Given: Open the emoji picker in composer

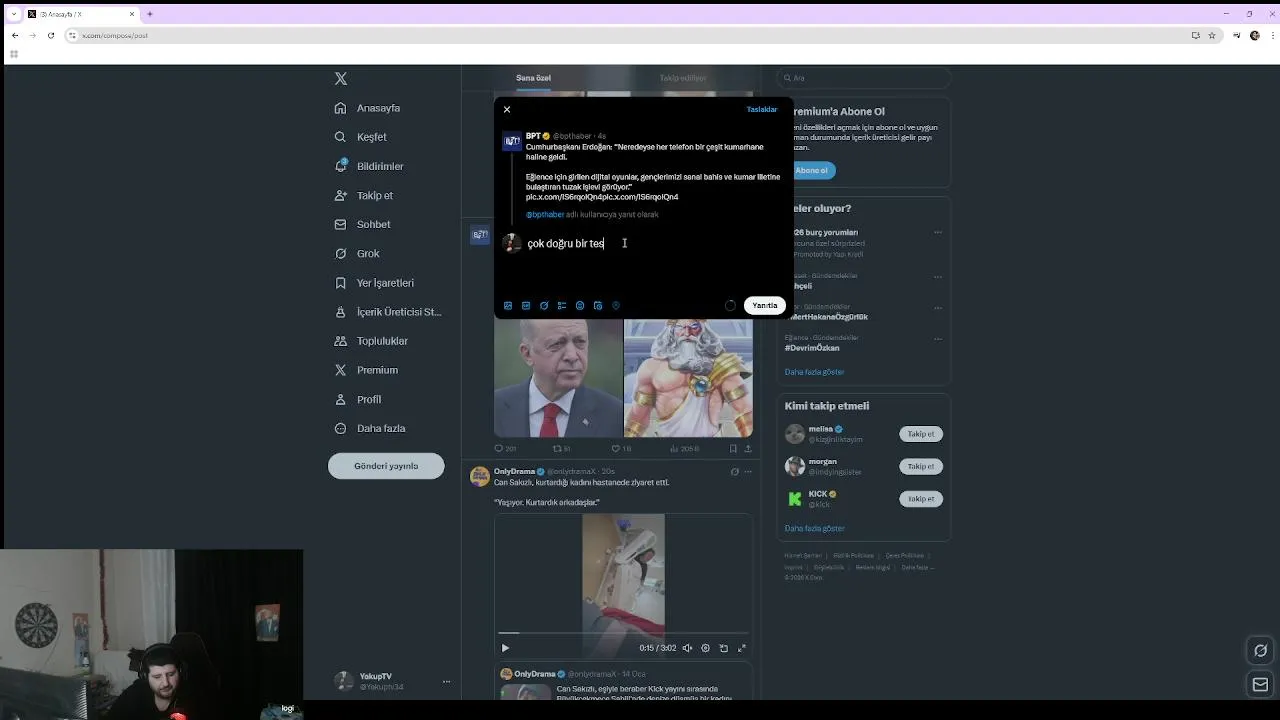Looking at the screenshot, I should point(580,306).
